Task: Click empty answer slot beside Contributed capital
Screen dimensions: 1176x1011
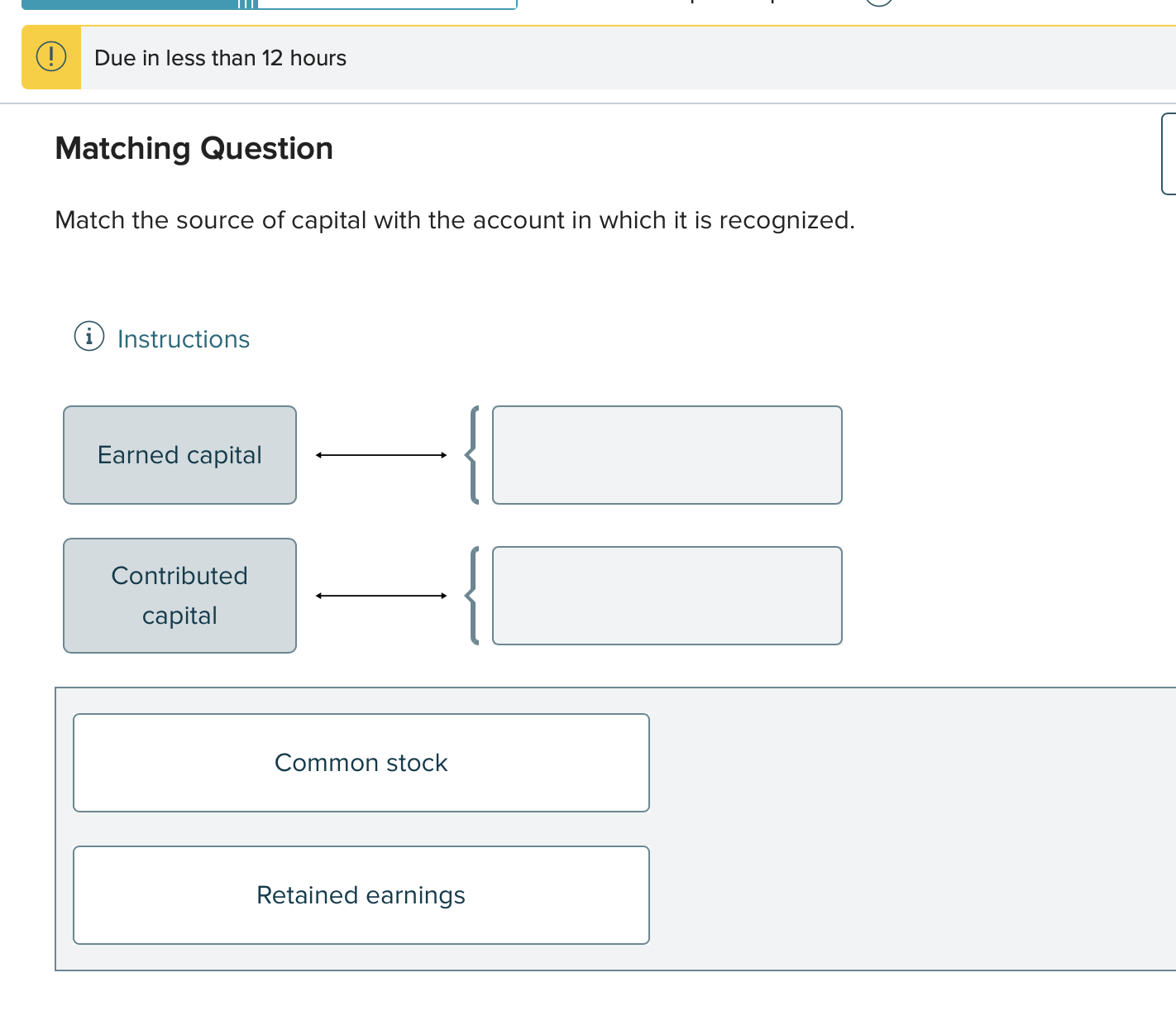Action: click(x=667, y=596)
